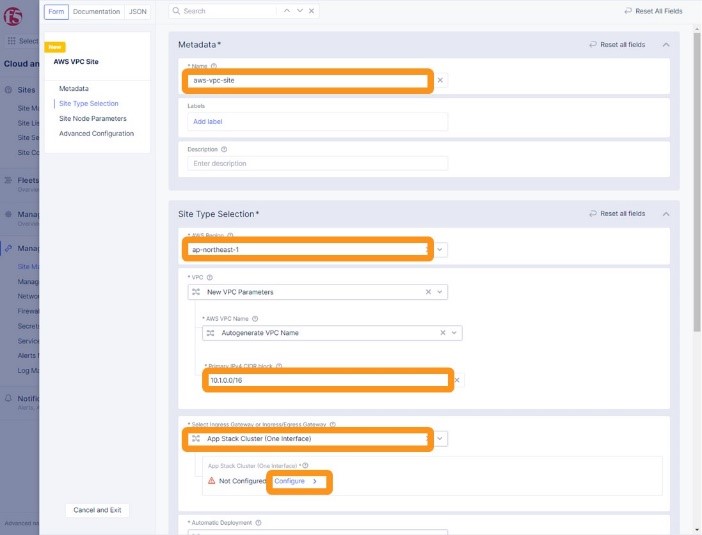
Task: Click the F5 logo icon
Action: [x=13, y=17]
